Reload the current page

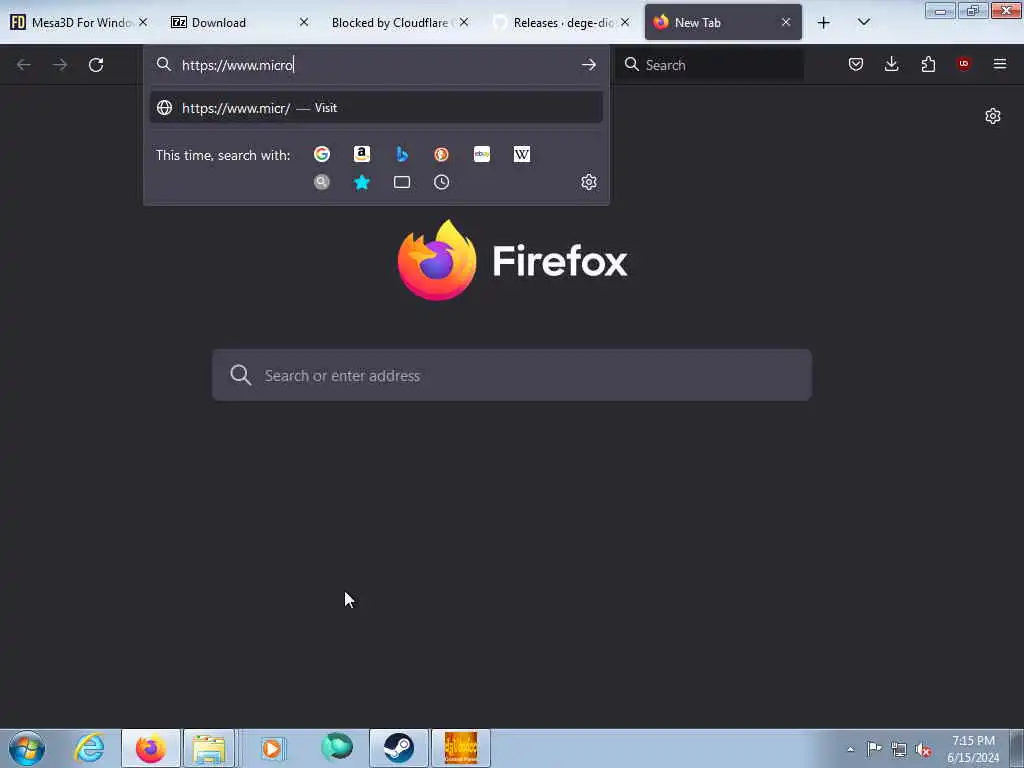click(96, 65)
